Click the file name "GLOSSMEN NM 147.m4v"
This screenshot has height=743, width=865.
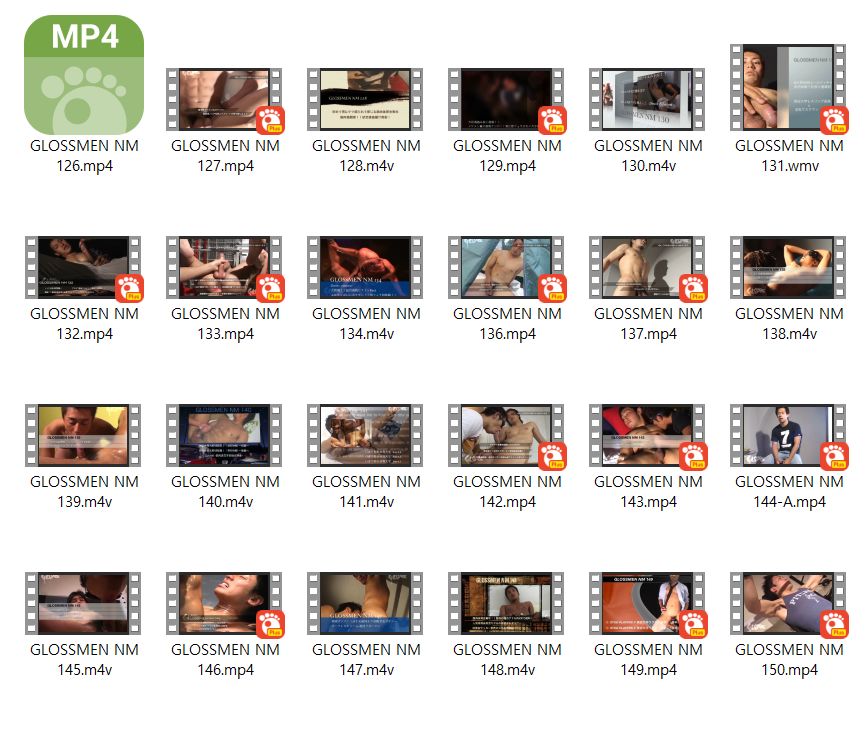(366, 660)
